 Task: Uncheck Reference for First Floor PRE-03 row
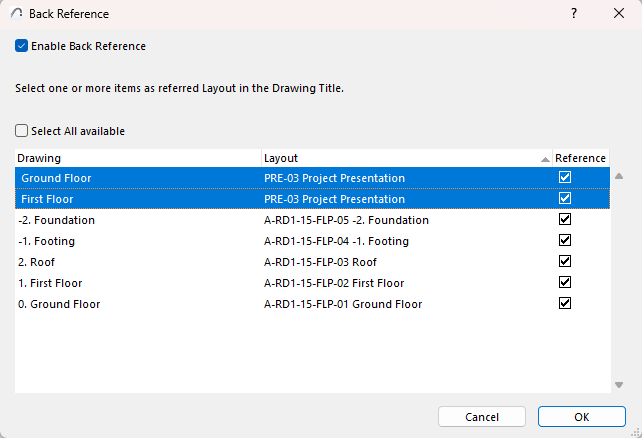(x=565, y=198)
